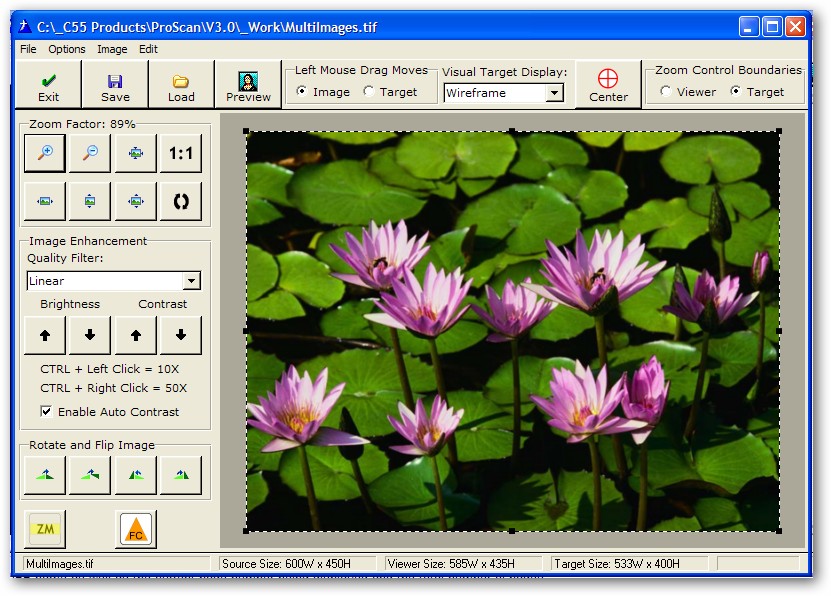Open the File menu
831x596 pixels.
pyautogui.click(x=28, y=49)
